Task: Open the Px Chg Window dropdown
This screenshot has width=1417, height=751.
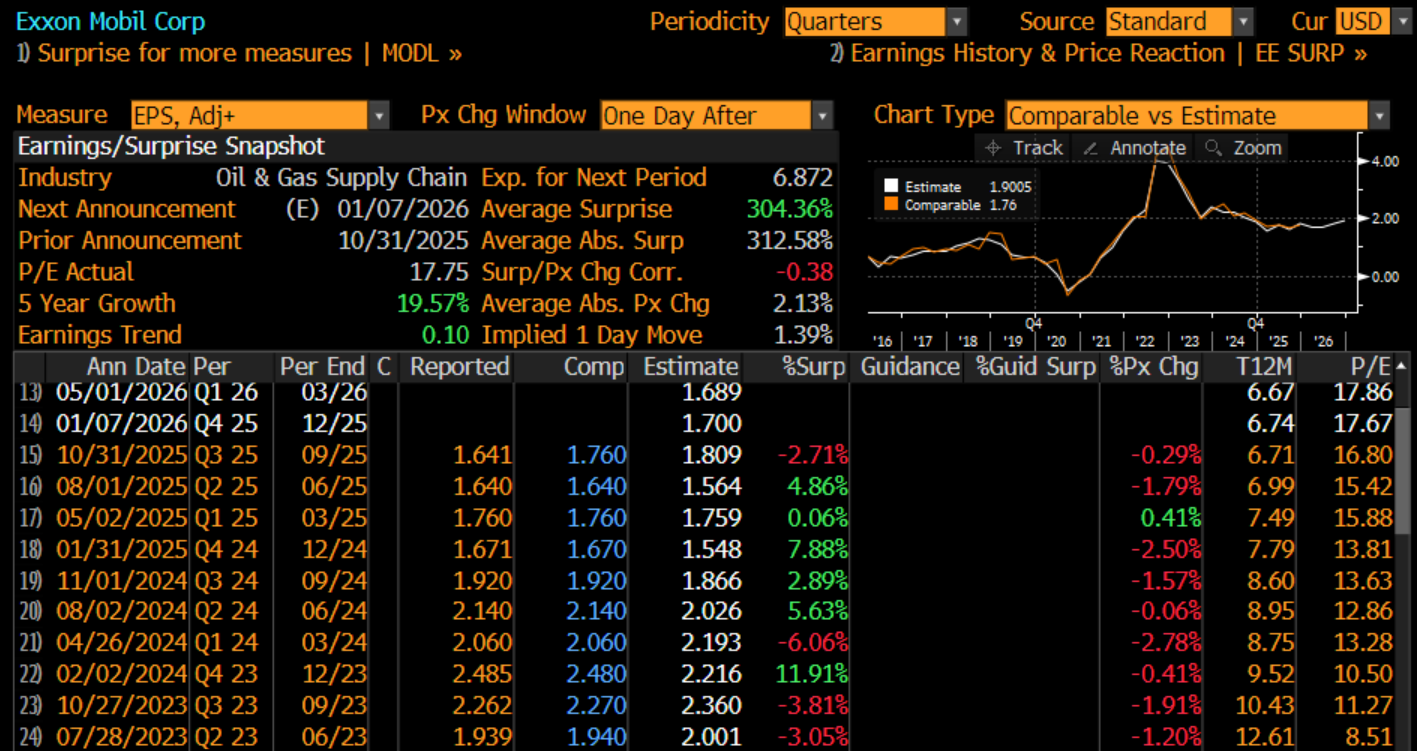Action: pyautogui.click(x=716, y=115)
